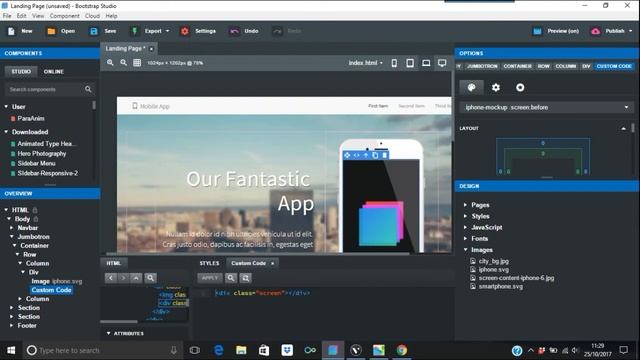640x360 pixels.
Task: Open the index.html page dropdown
Action: coord(366,63)
